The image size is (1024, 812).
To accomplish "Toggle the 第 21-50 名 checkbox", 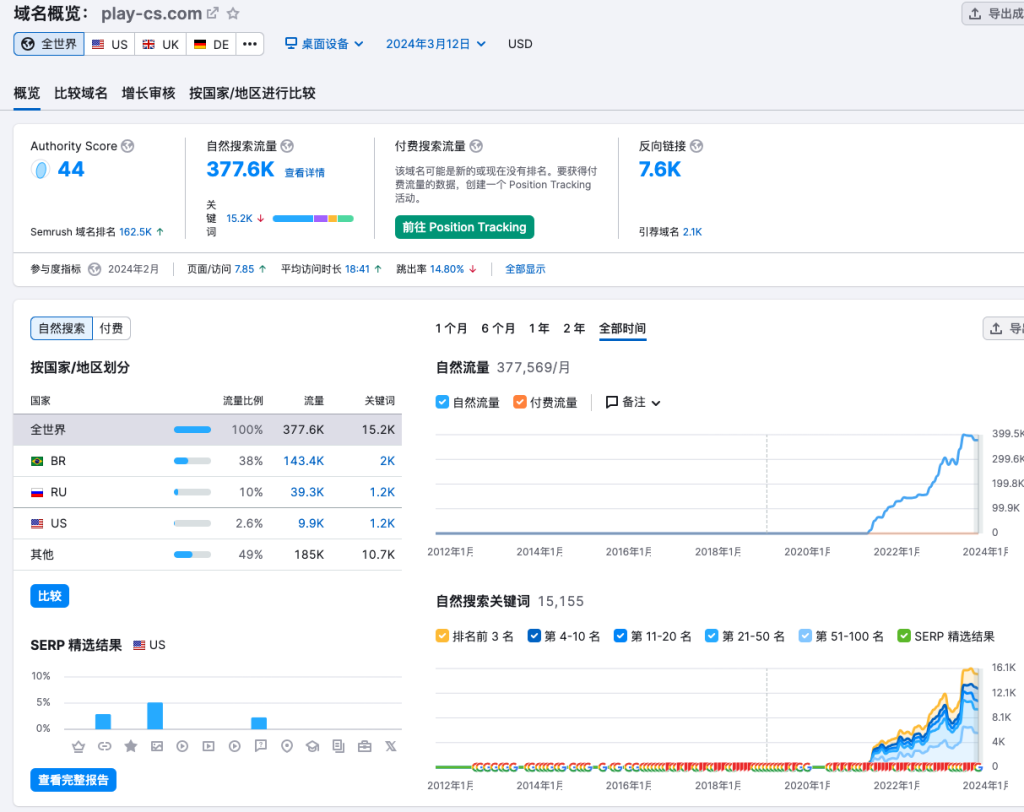I will click(x=712, y=636).
